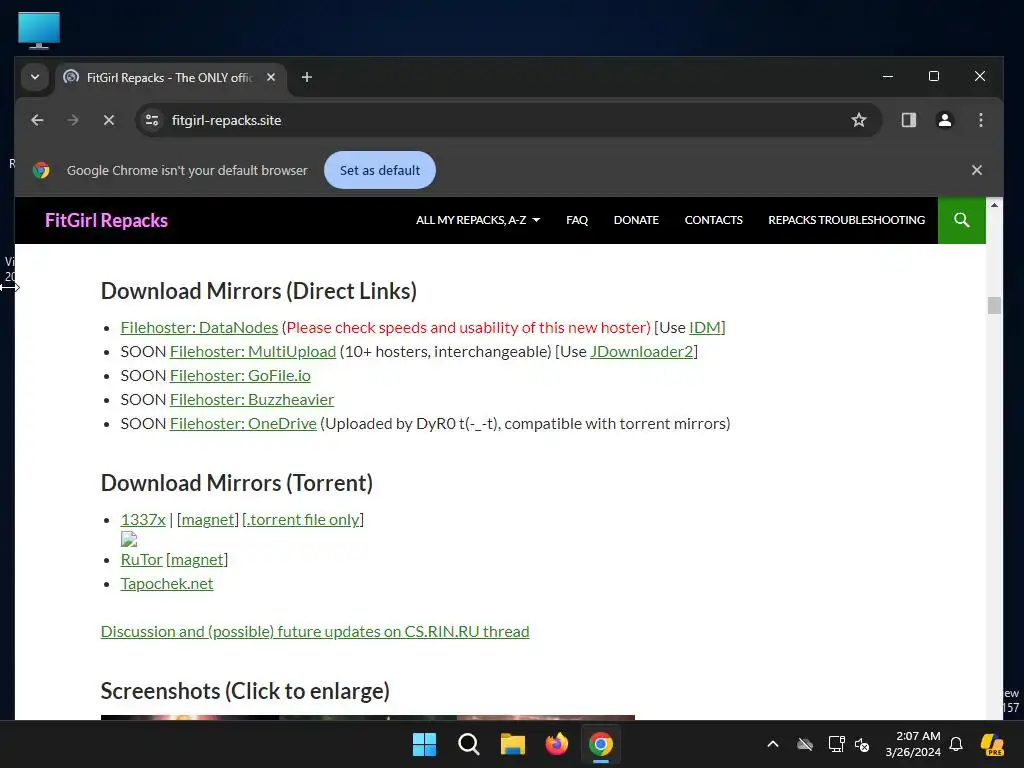Open the CS.RIN.RU discussion thread link

[x=315, y=632]
